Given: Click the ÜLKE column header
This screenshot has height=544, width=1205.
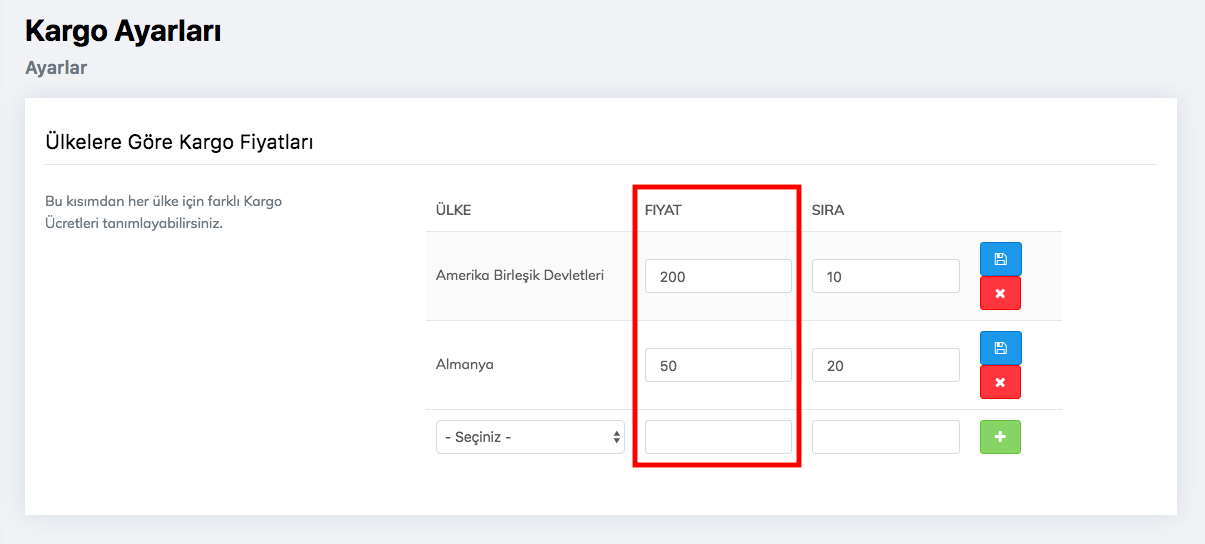Looking at the screenshot, I should point(453,210).
